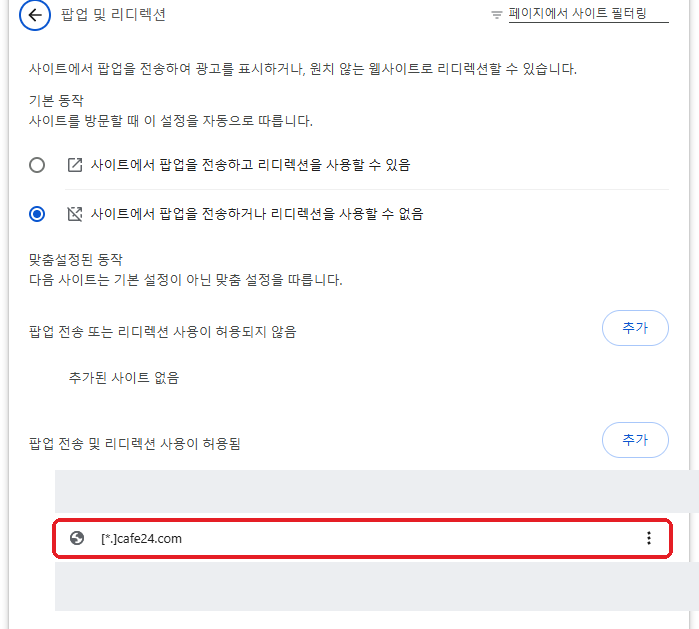
Task: Click the '기본 동작' section heading
Action: 56,101
